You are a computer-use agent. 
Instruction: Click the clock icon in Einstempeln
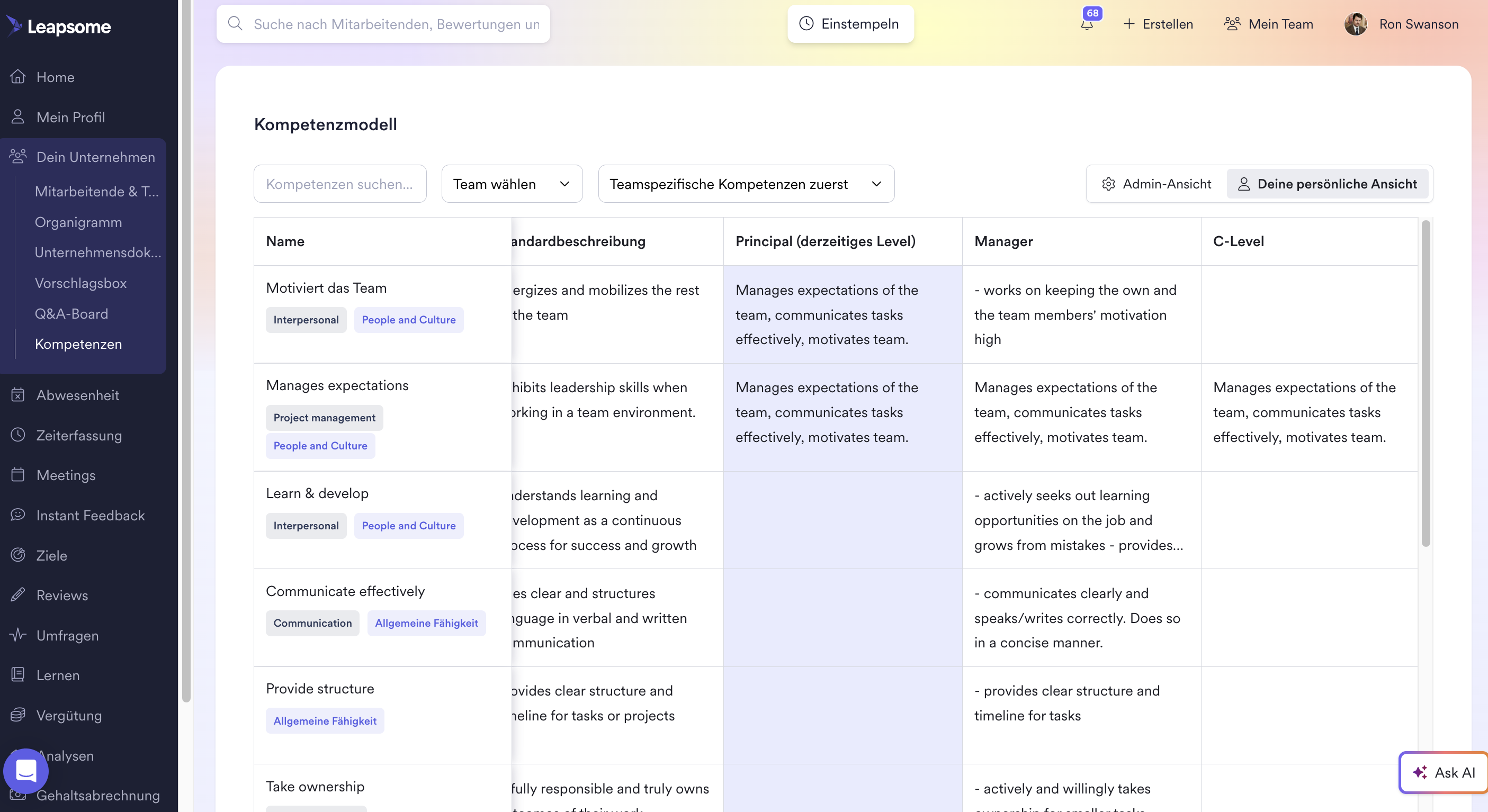click(806, 24)
